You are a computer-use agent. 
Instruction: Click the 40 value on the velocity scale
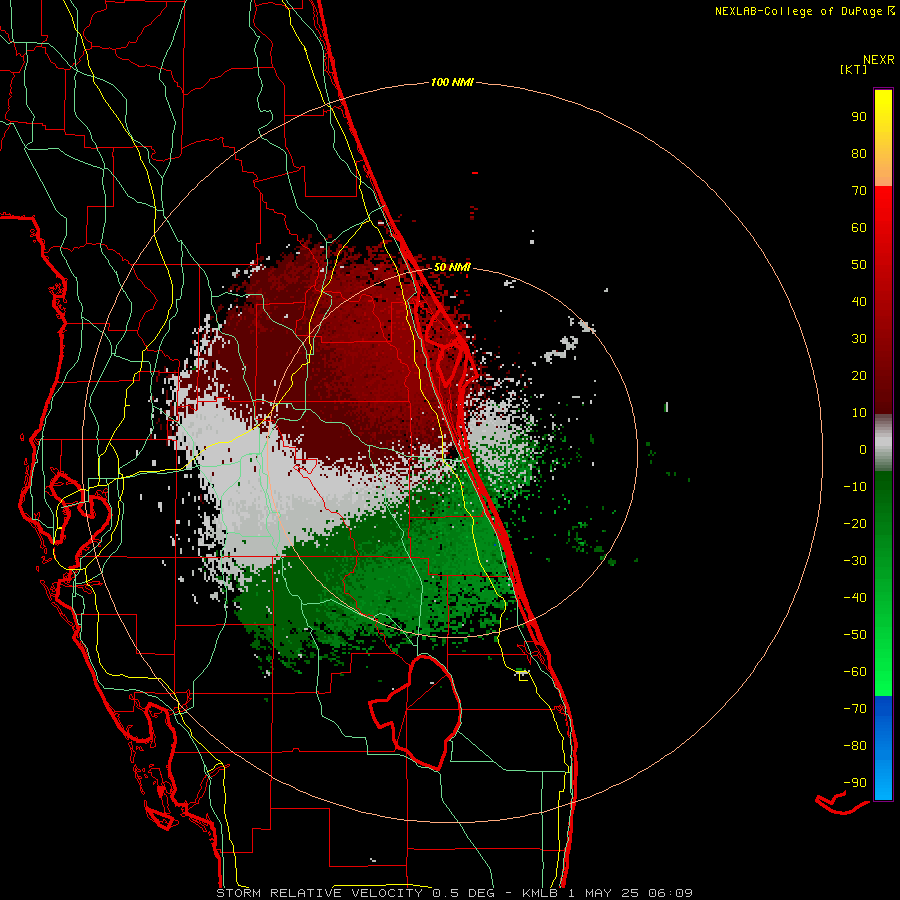(859, 301)
